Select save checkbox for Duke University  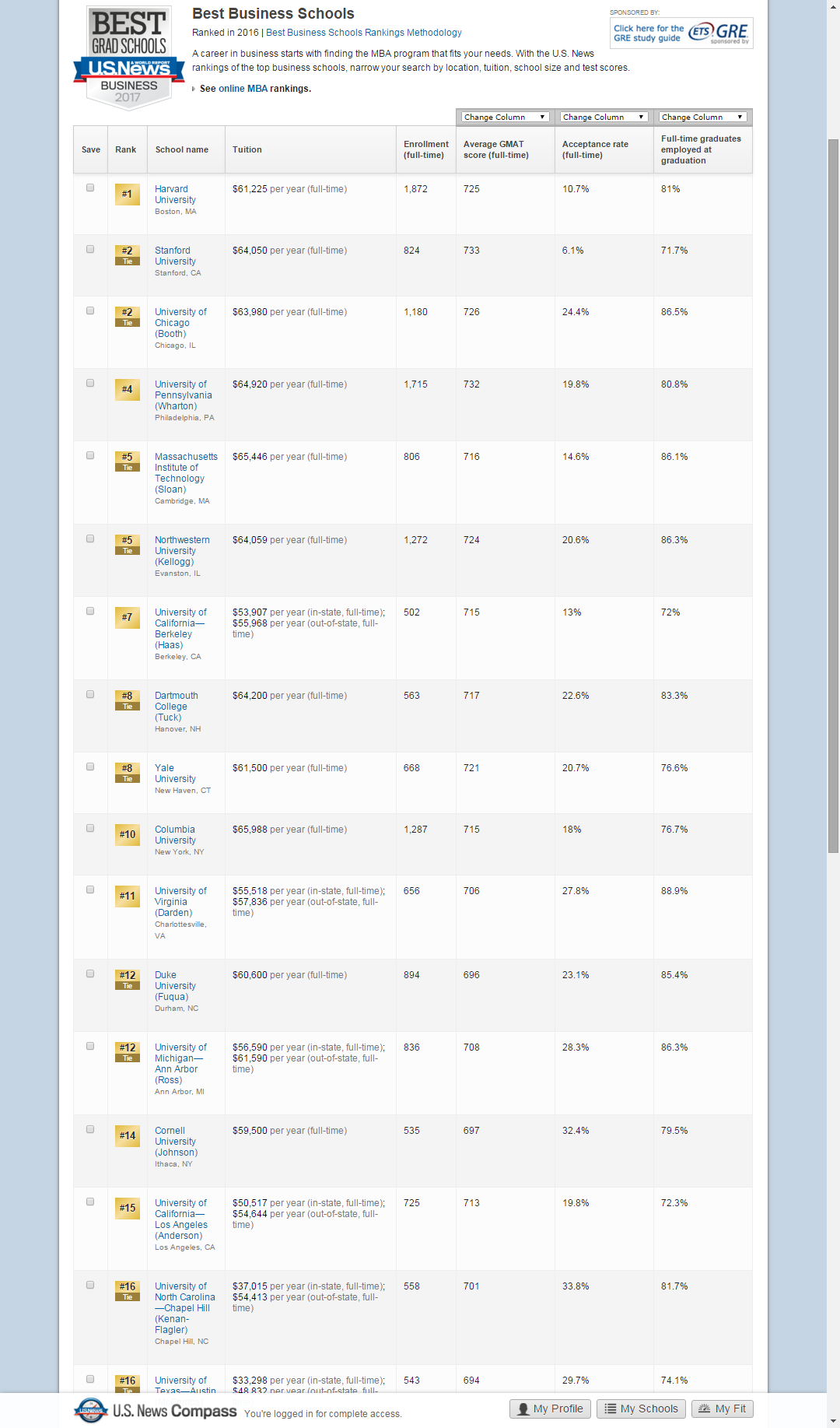90,974
